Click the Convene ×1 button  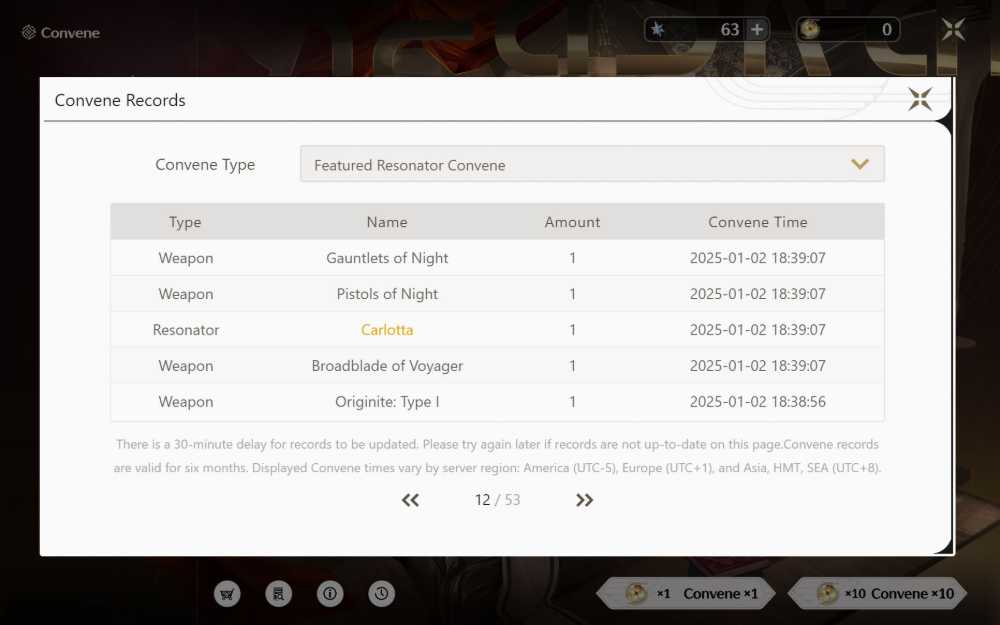[686, 594]
